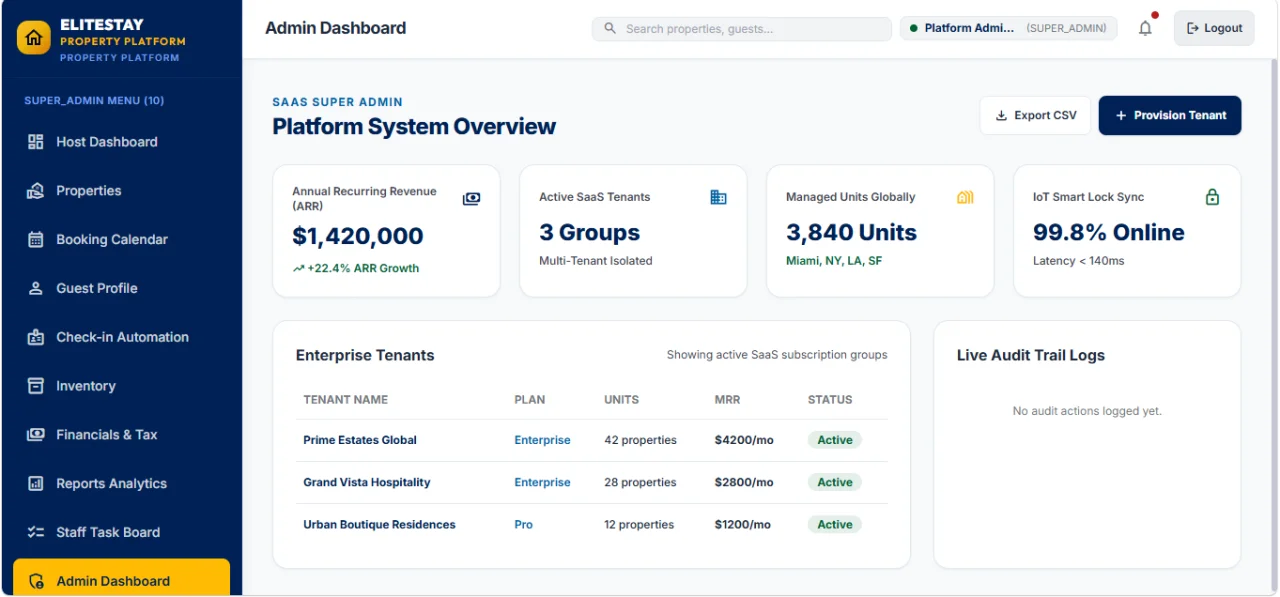Click Urban Boutique Residences tenant name

click(x=379, y=524)
